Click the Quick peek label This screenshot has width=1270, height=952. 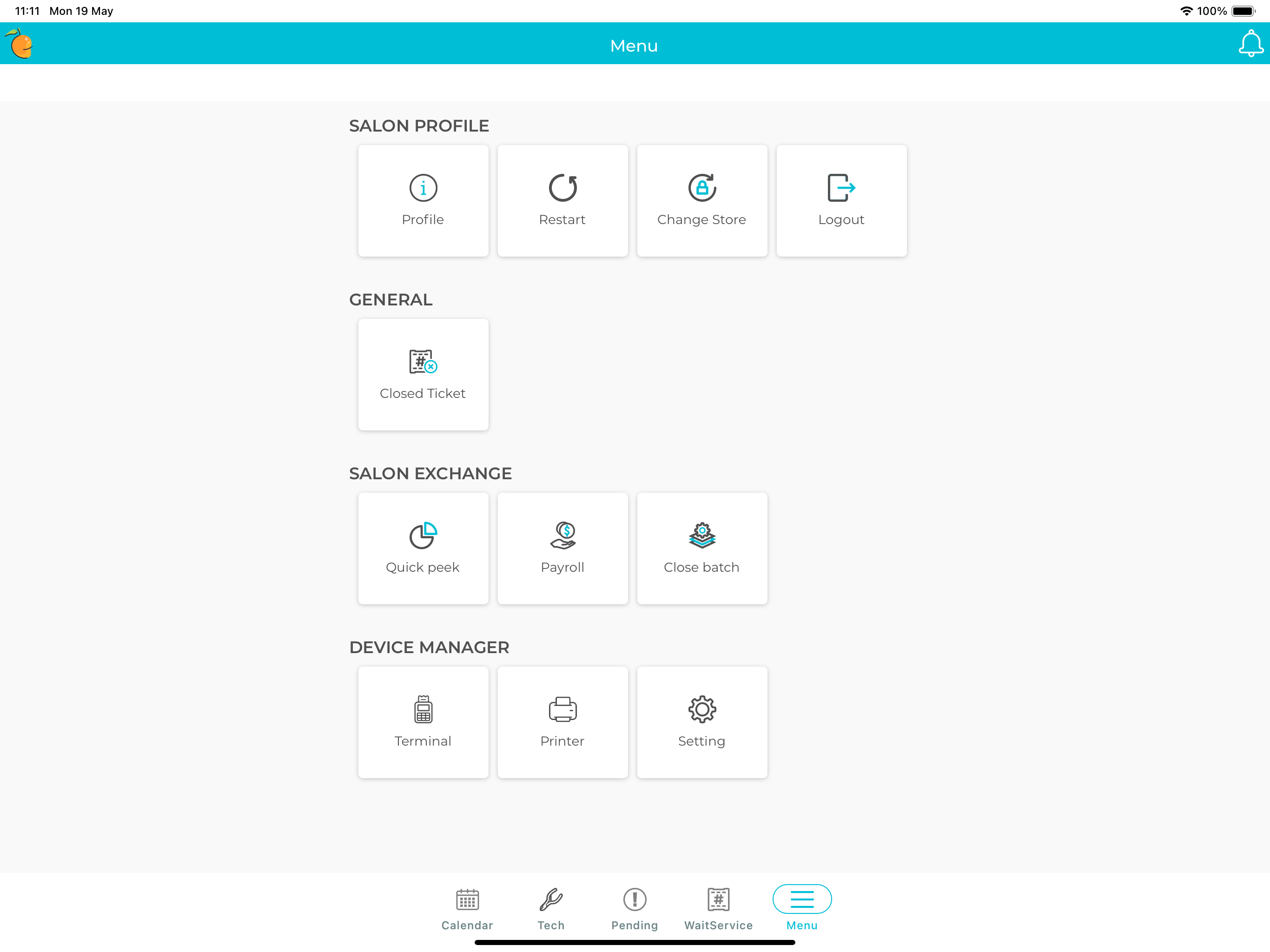(x=423, y=568)
